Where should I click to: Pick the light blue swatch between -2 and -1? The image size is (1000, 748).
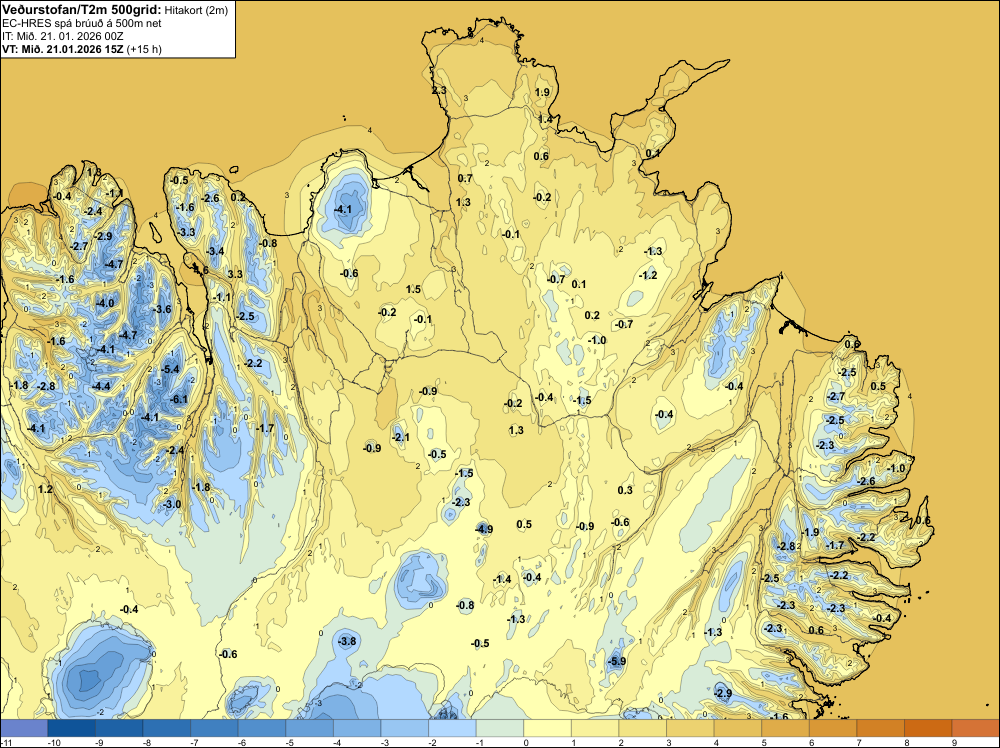[x=452, y=728]
